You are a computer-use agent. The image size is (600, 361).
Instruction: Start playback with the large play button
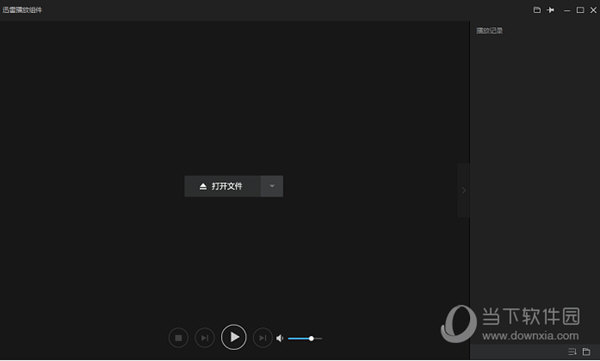[x=234, y=337]
